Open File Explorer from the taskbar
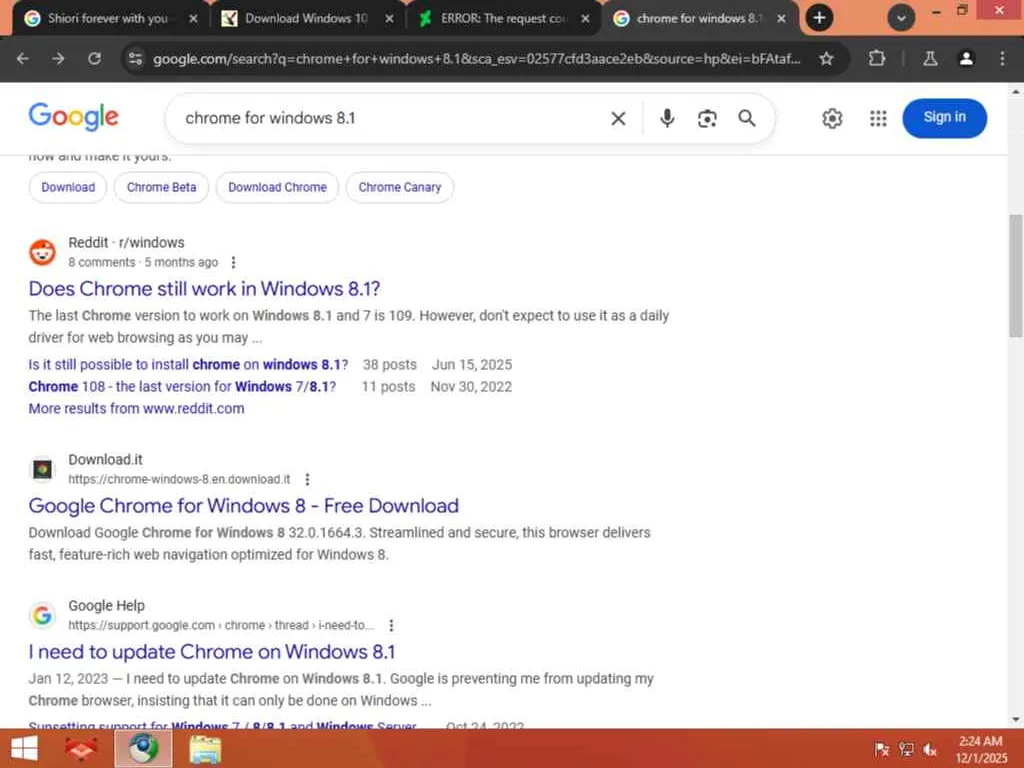 (205, 748)
